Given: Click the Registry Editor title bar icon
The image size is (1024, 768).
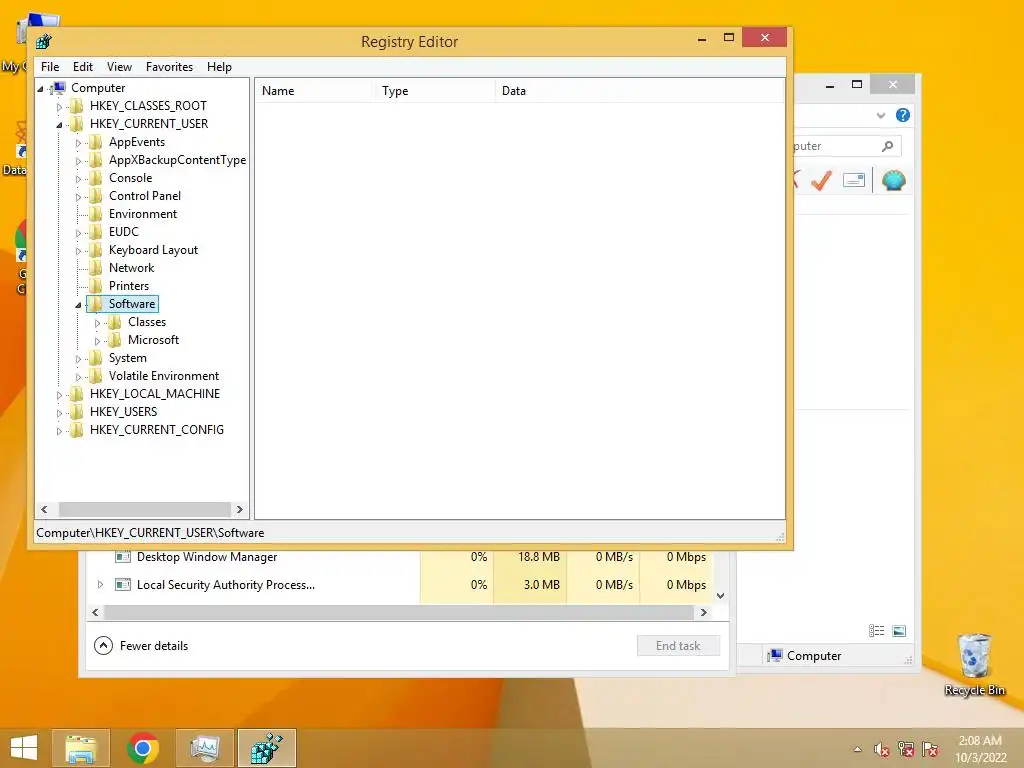Looking at the screenshot, I should (44, 42).
